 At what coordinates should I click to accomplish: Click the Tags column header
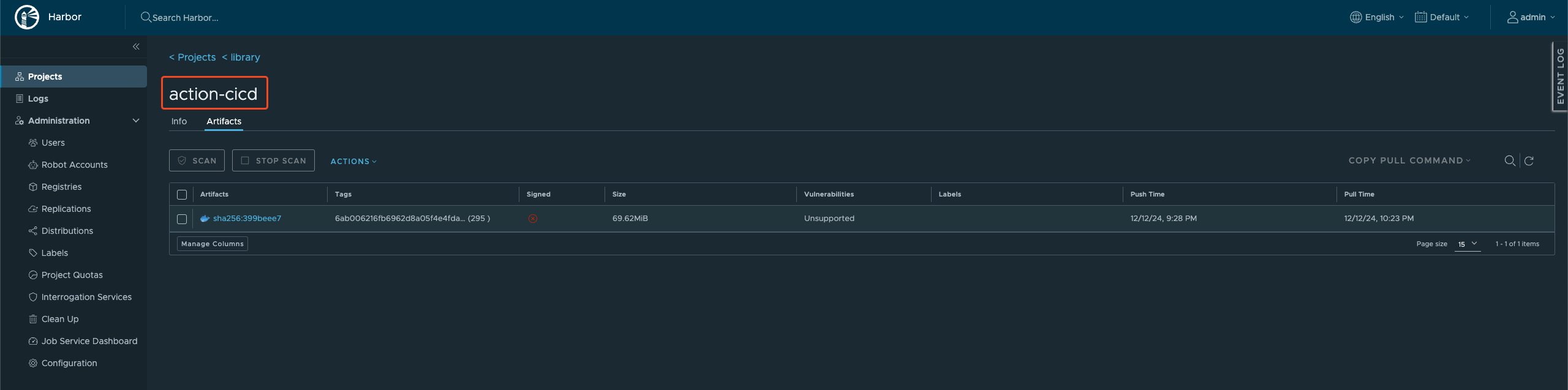pos(343,194)
